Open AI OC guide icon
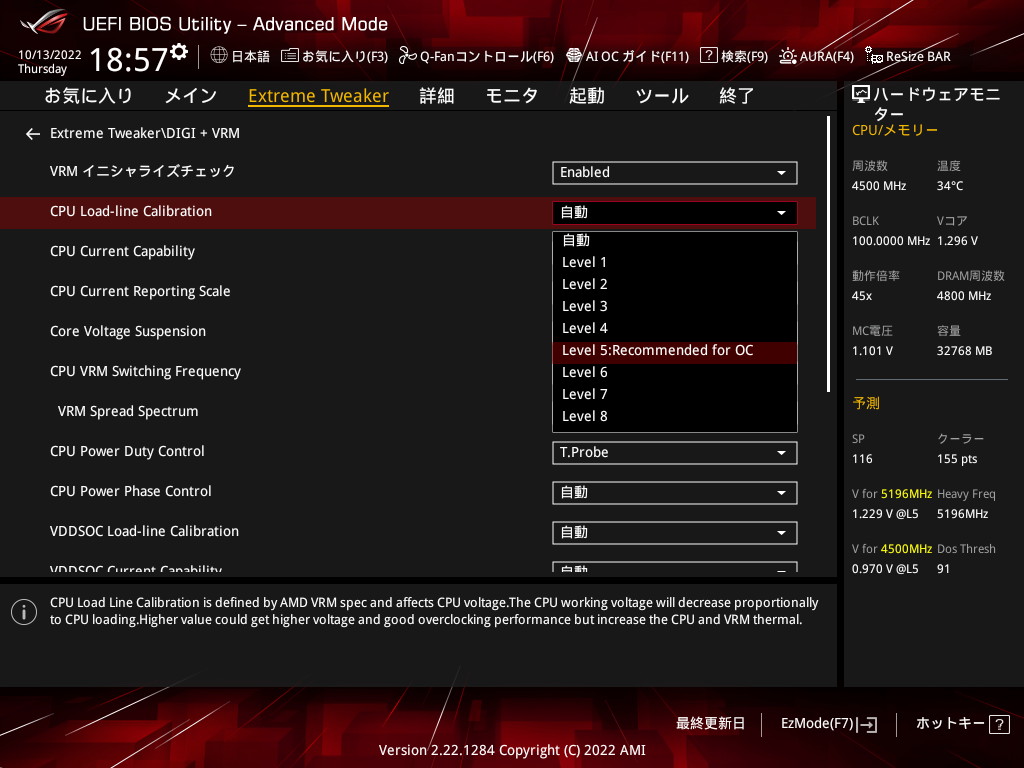Viewport: 1024px width, 768px height. pos(574,56)
